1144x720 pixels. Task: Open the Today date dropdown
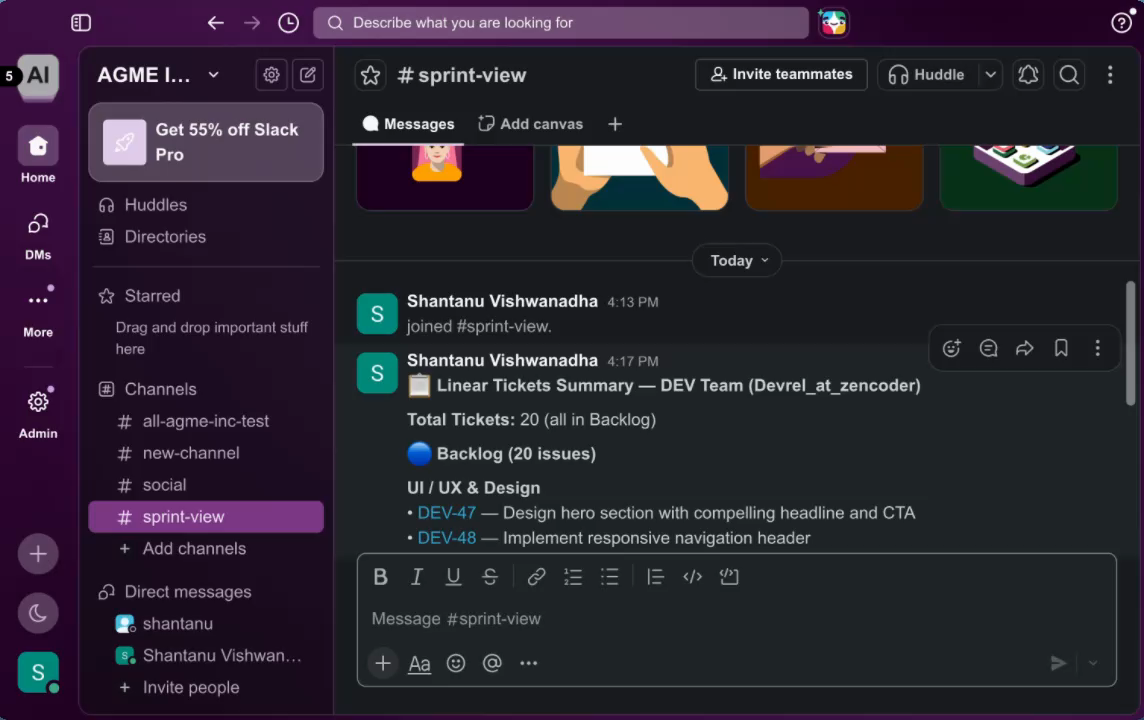[x=736, y=260]
